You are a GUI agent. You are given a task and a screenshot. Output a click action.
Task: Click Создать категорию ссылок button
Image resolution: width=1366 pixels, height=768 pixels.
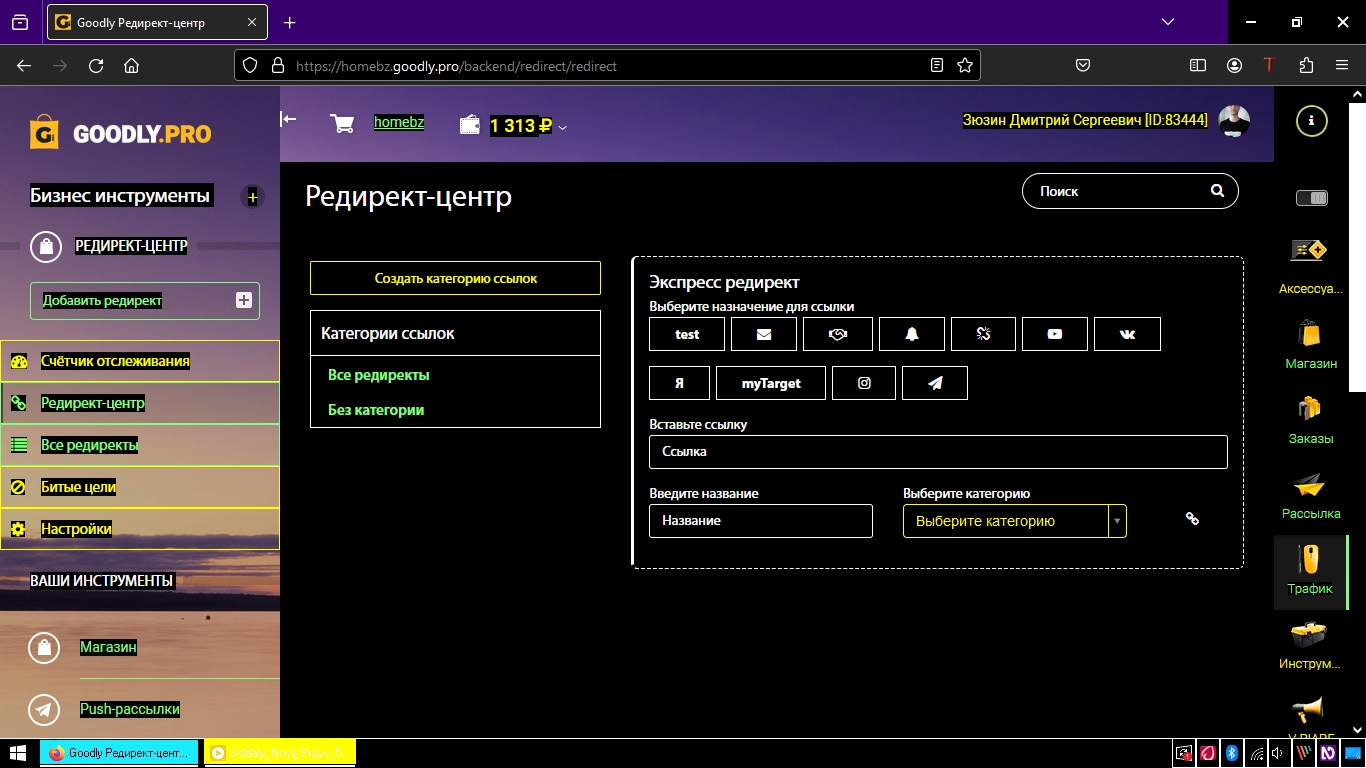coord(455,278)
